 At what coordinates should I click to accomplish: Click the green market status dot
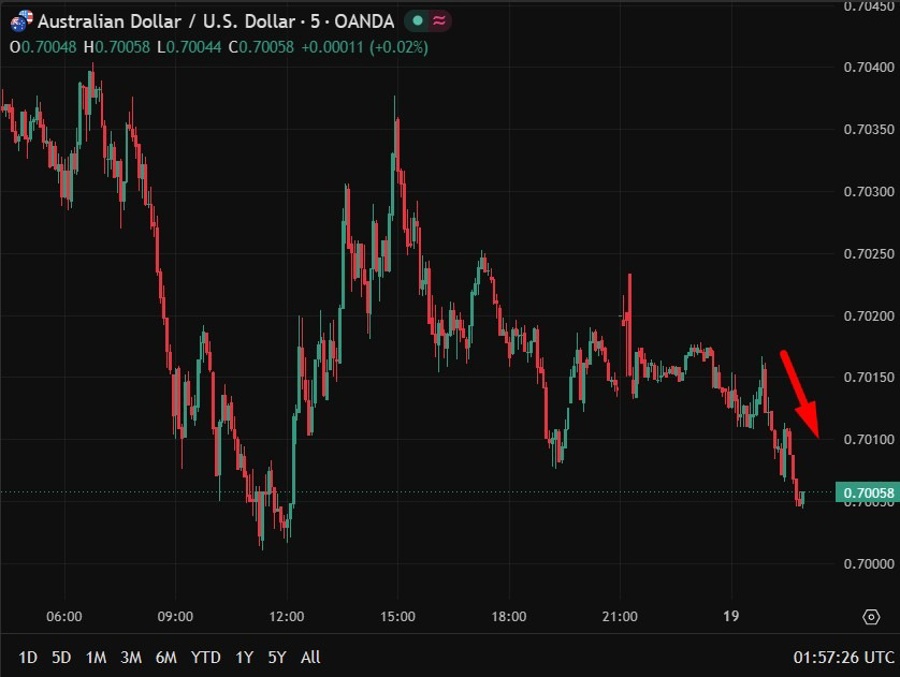(418, 21)
